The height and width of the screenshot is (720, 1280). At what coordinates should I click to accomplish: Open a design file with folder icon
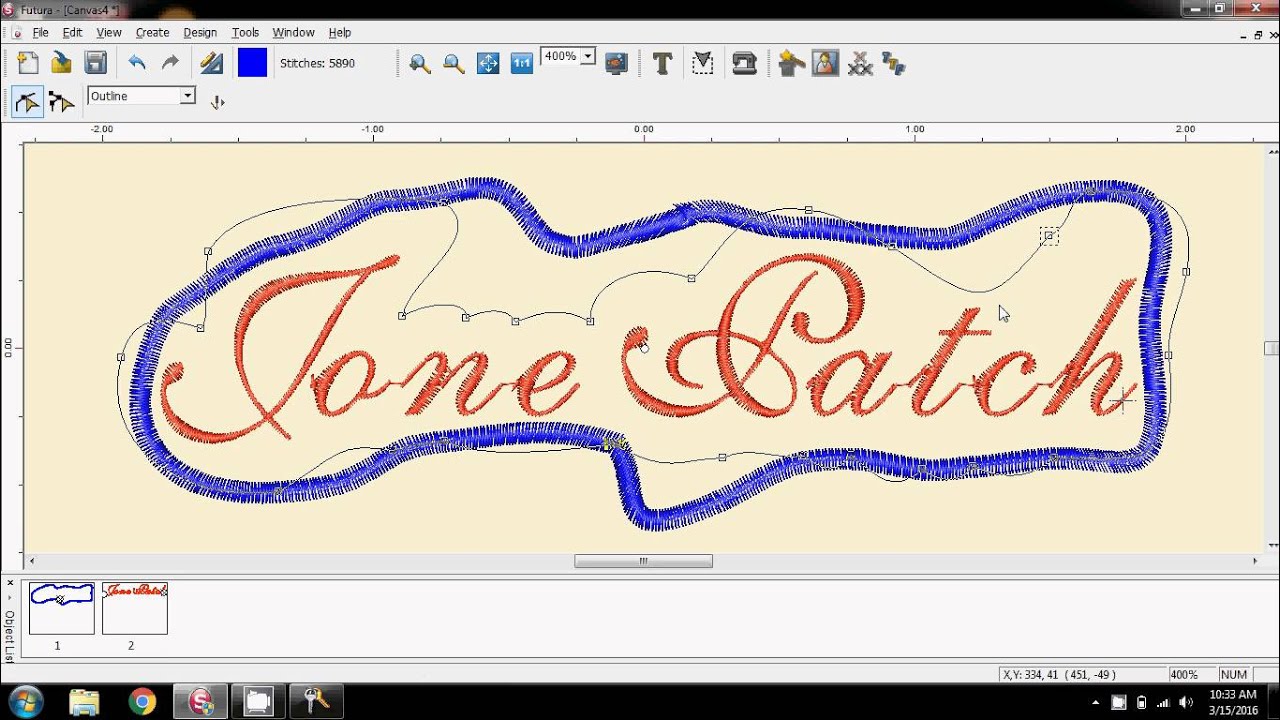62,63
